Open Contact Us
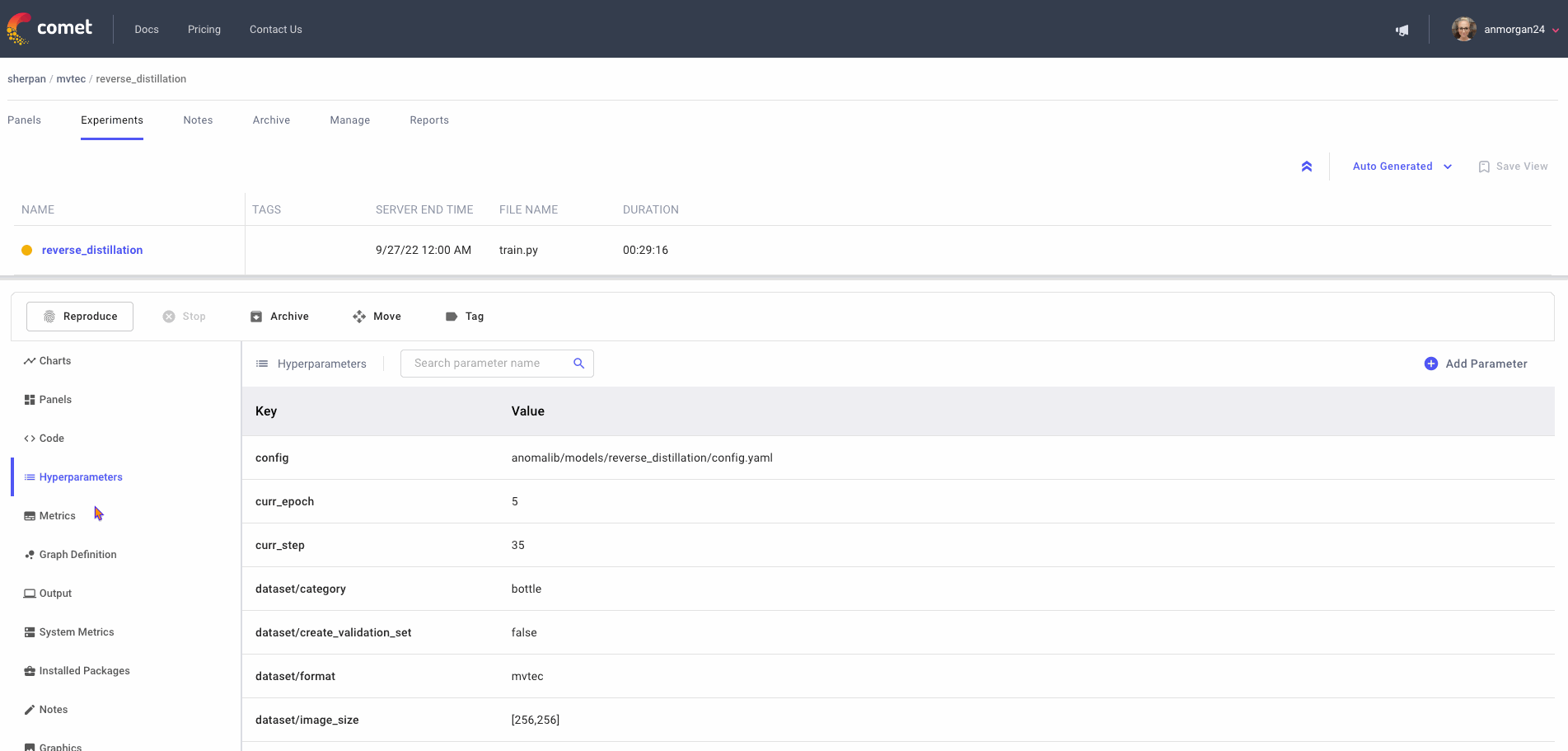Image resolution: width=1568 pixels, height=751 pixels. click(276, 30)
